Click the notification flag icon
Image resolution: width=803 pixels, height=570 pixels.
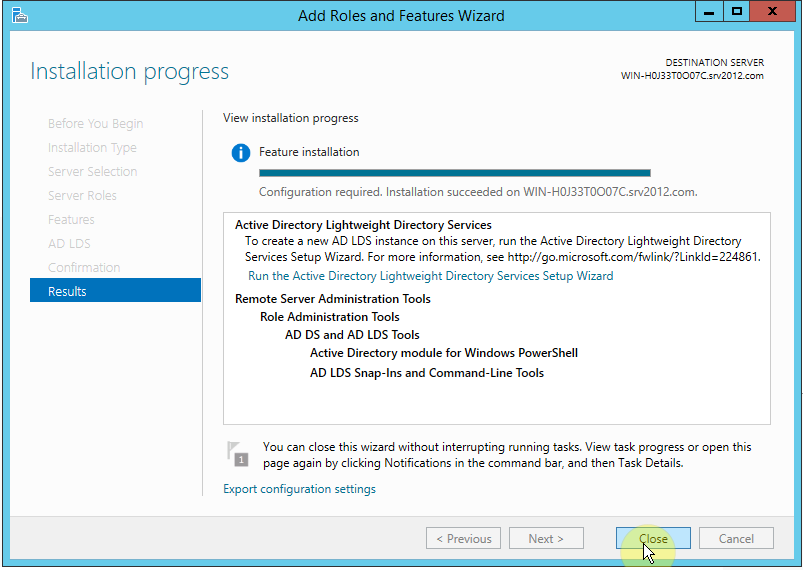(236, 453)
